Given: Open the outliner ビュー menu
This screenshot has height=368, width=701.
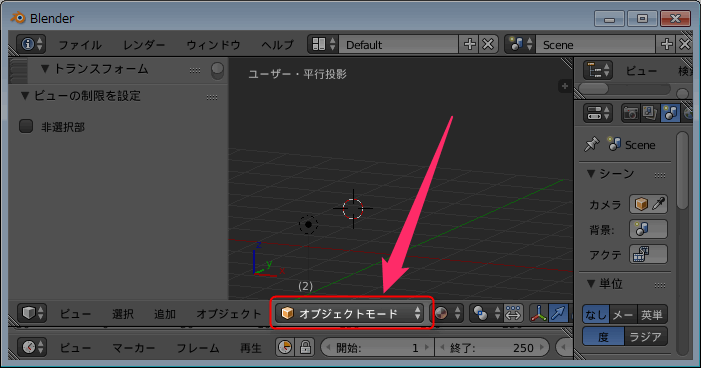Looking at the screenshot, I should point(641,71).
